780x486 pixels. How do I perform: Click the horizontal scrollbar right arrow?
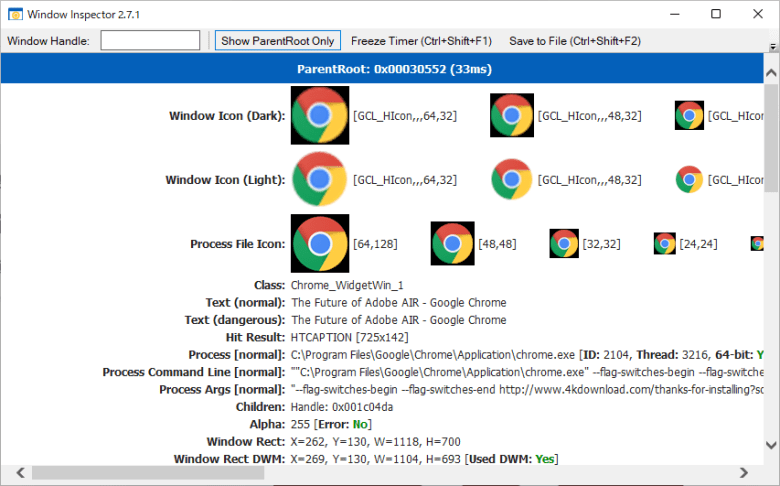click(743, 472)
